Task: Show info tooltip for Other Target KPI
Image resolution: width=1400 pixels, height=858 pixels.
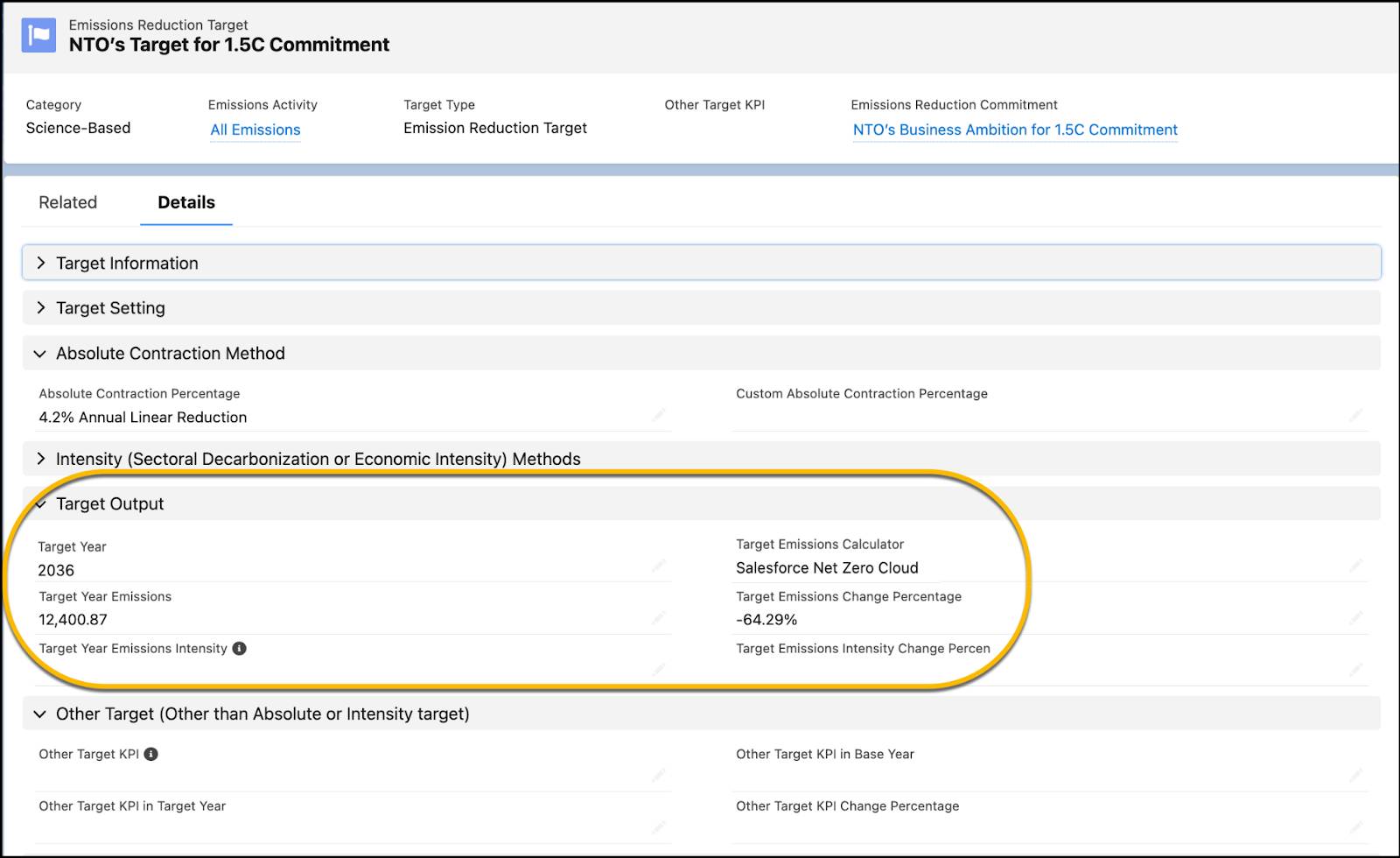Action: pos(150,754)
